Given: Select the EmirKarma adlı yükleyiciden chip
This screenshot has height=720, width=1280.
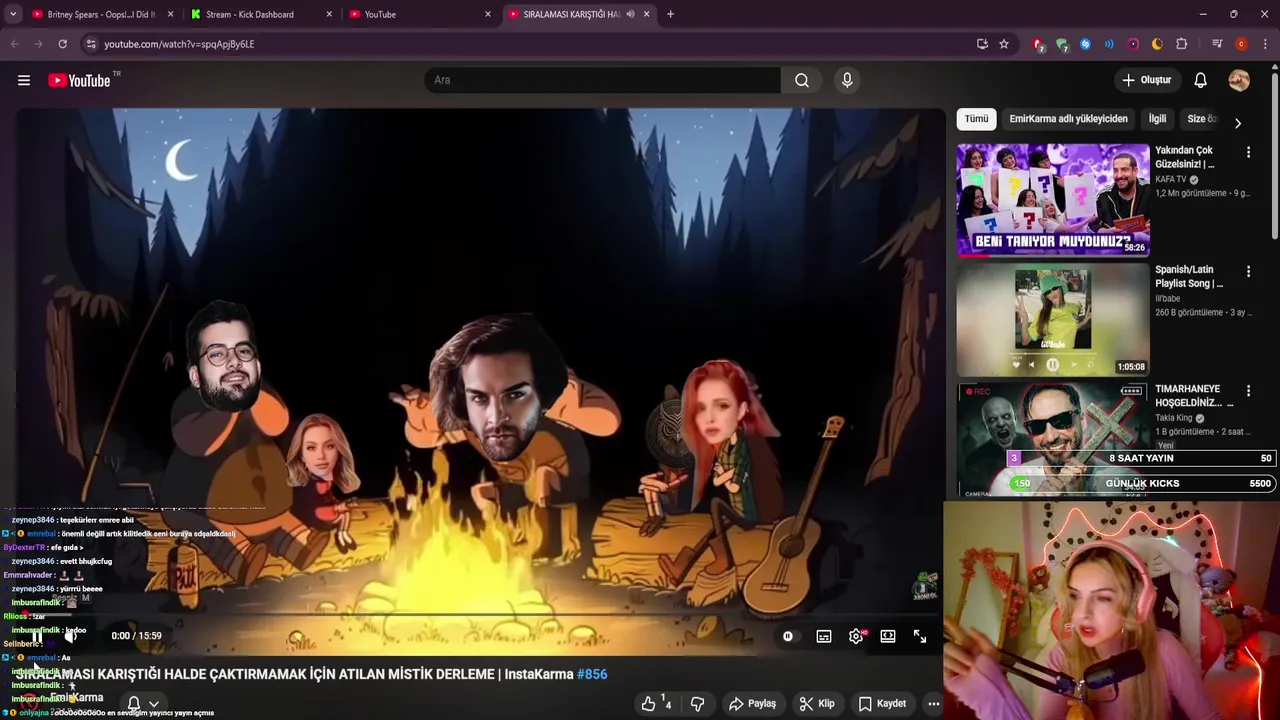Looking at the screenshot, I should (1068, 119).
